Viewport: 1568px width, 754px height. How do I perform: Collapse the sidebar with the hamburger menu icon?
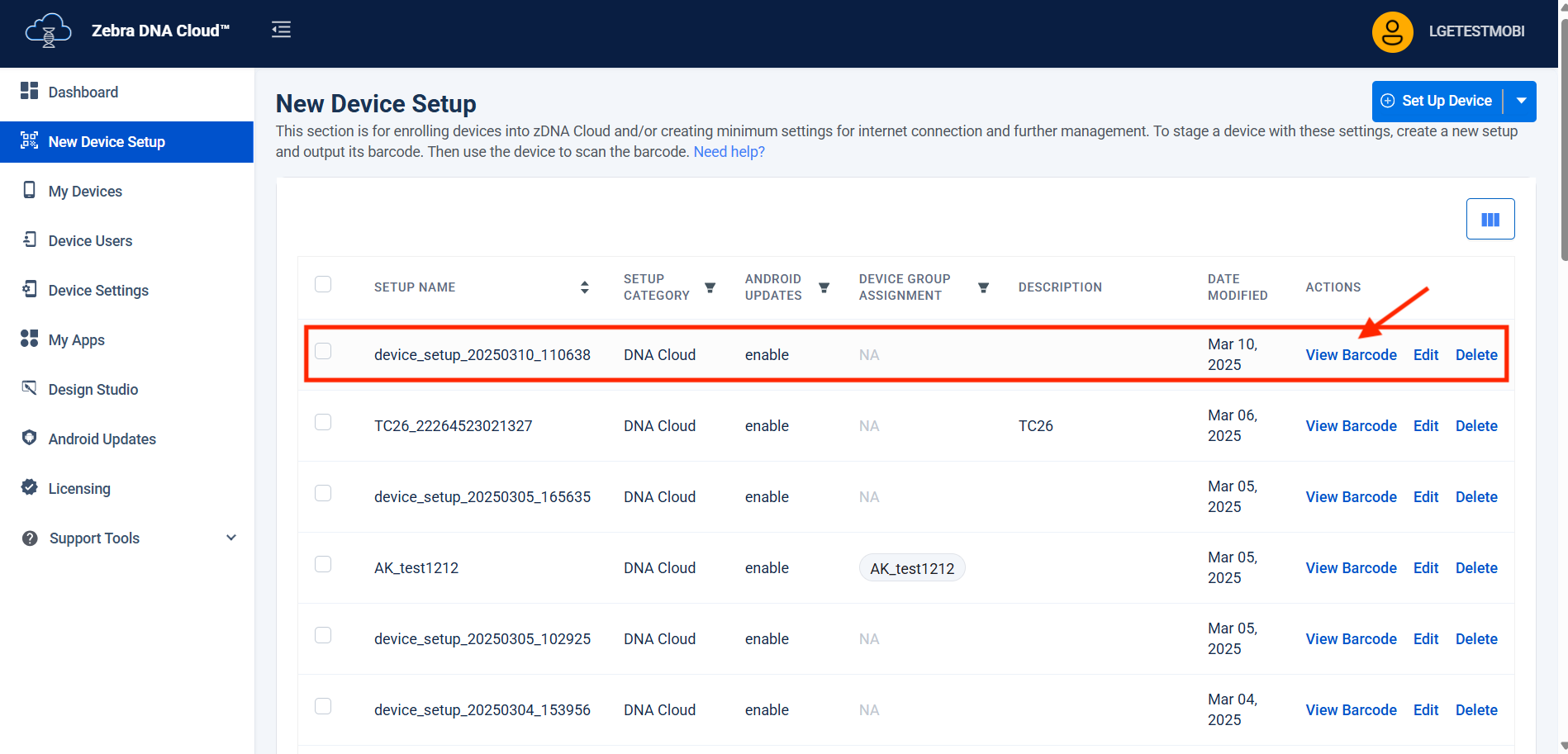coord(281,31)
